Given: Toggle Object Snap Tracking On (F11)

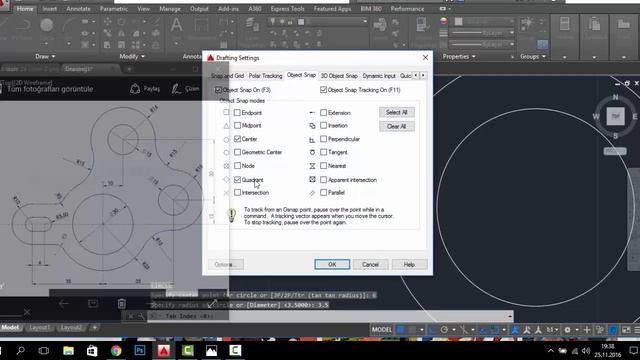Looking at the screenshot, I should pos(323,90).
